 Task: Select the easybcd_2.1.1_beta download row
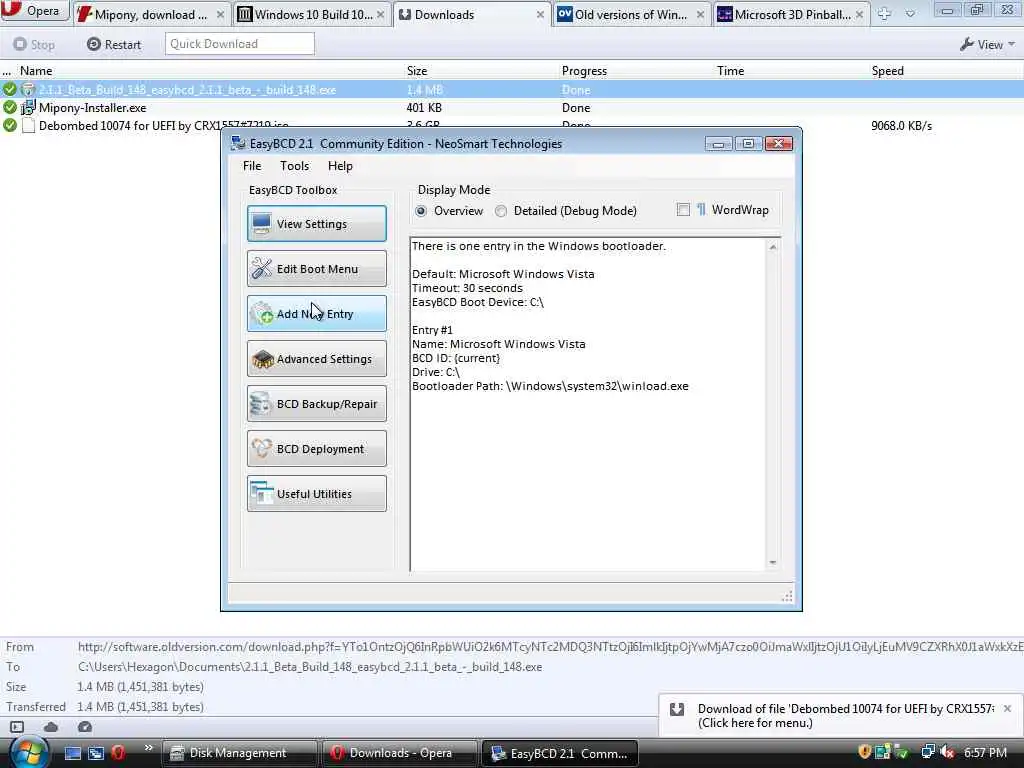pos(512,89)
